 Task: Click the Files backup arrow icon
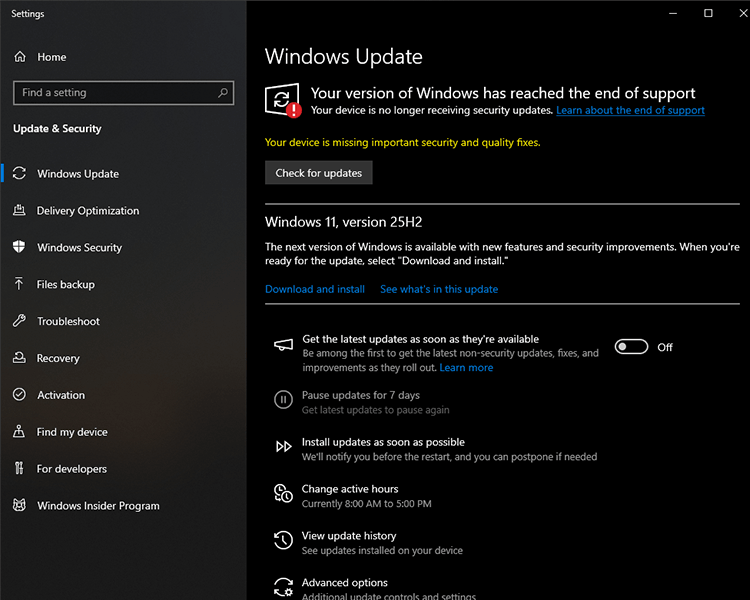pyautogui.click(x=19, y=284)
